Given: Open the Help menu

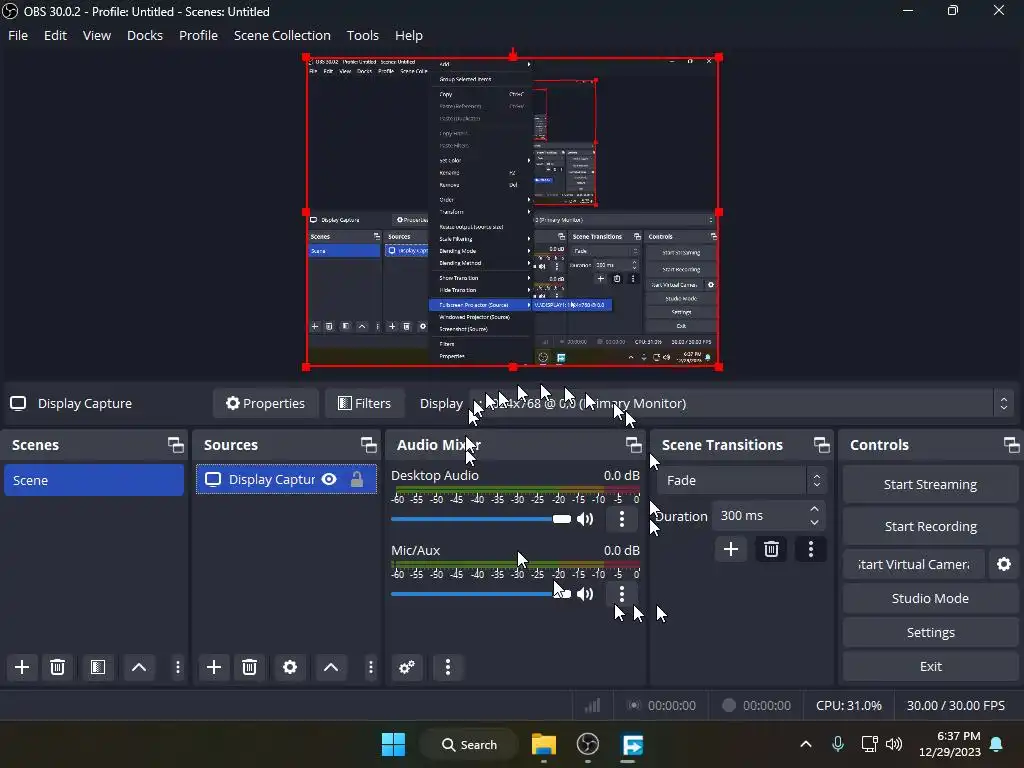Looking at the screenshot, I should coord(409,35).
